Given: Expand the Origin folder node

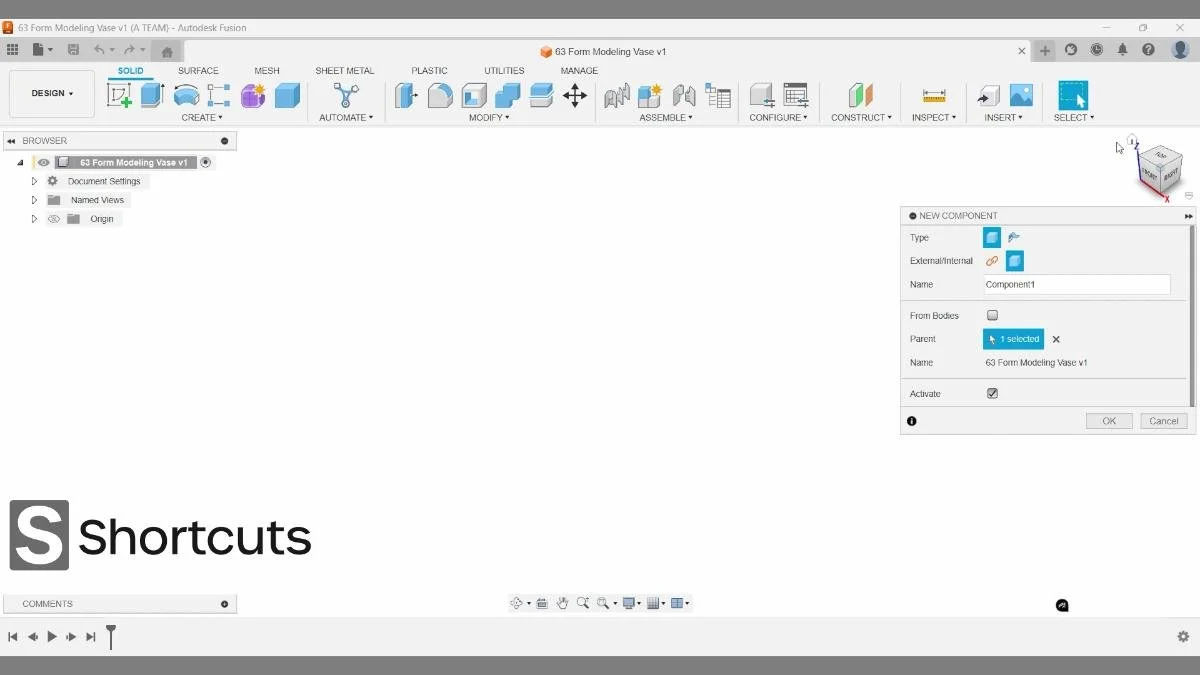Looking at the screenshot, I should click(34, 219).
